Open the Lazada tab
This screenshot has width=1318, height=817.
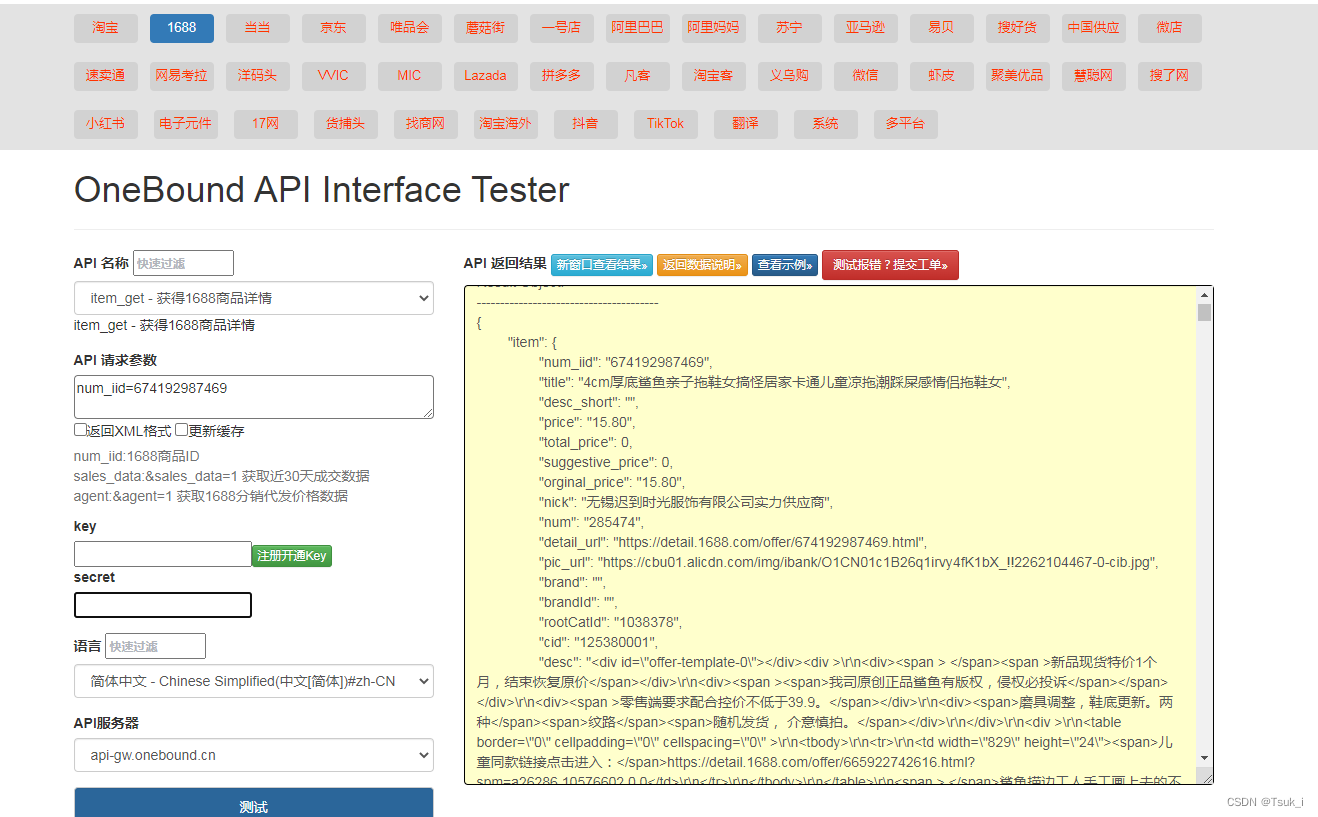[486, 76]
